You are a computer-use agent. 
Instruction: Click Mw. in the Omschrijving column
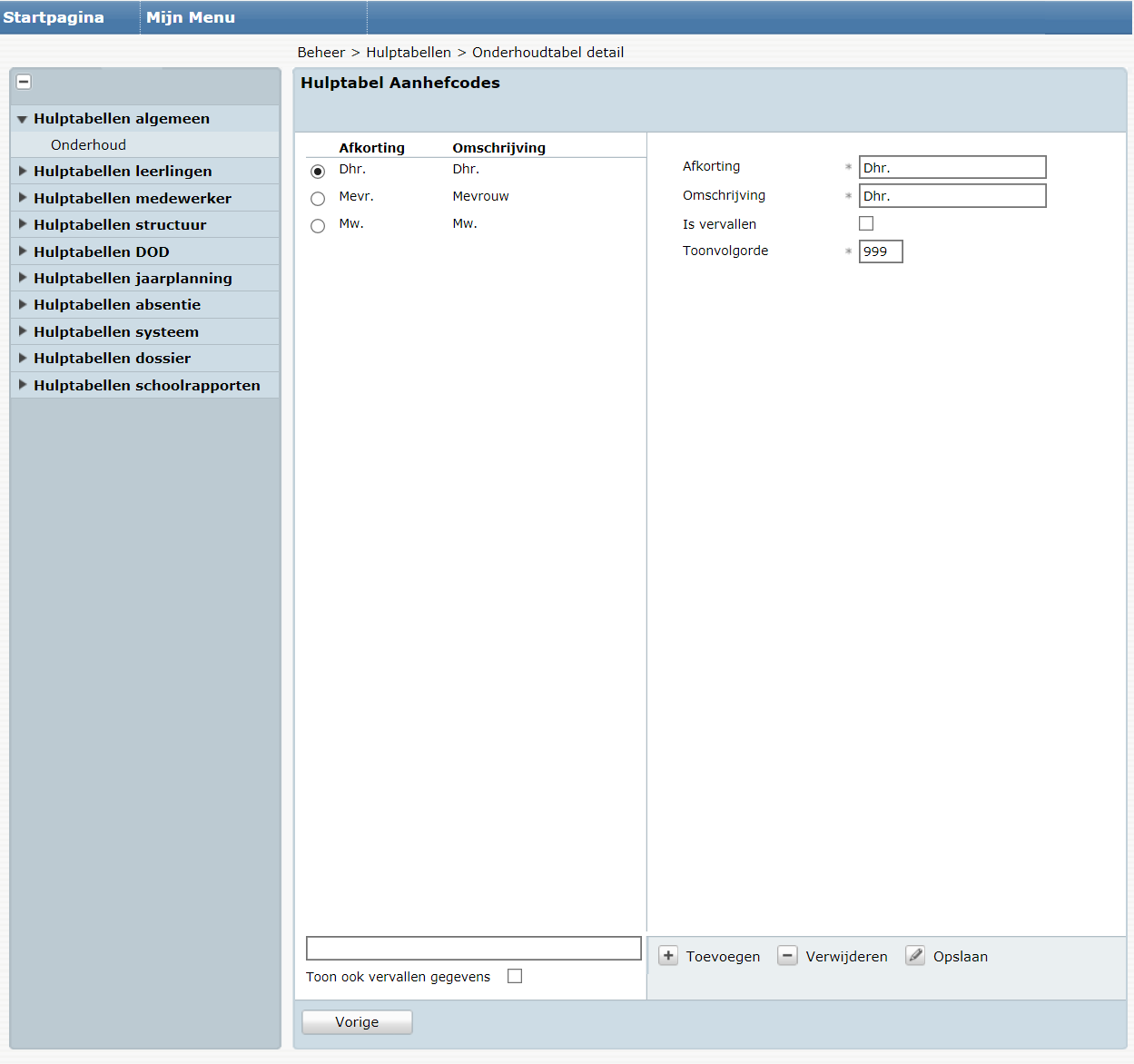coord(465,223)
